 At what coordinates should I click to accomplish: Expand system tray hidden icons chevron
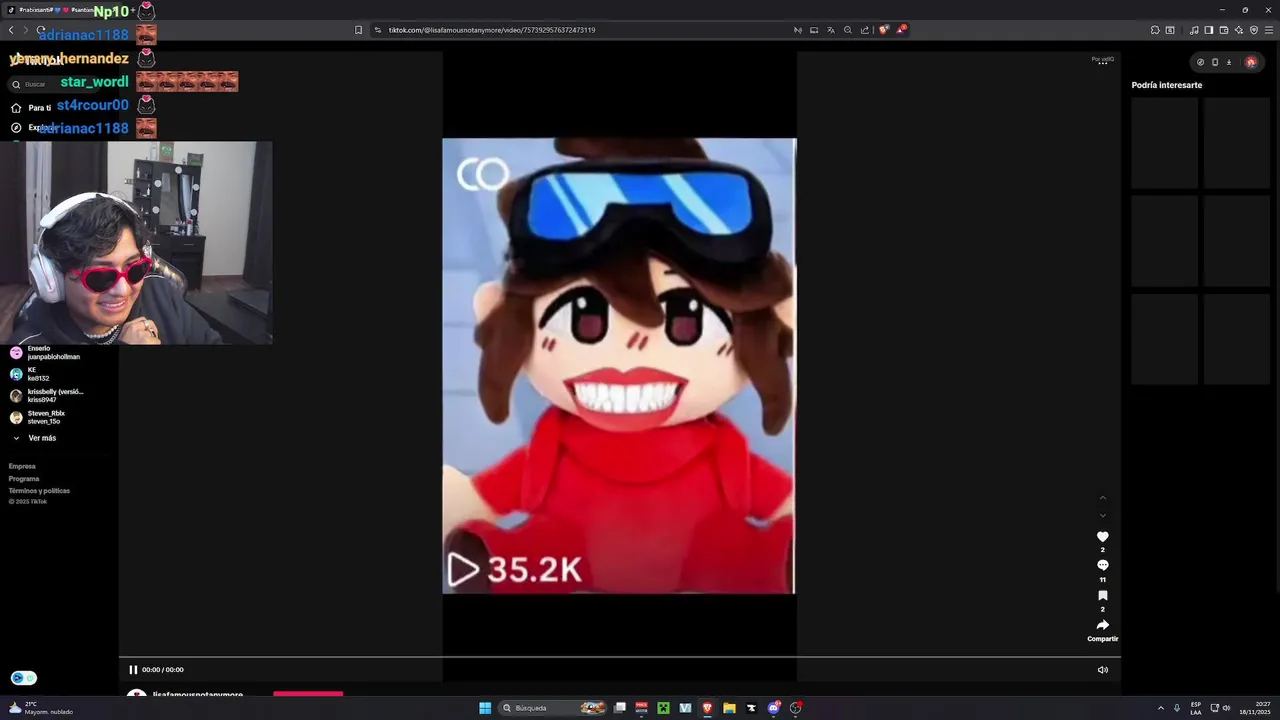coord(1161,708)
